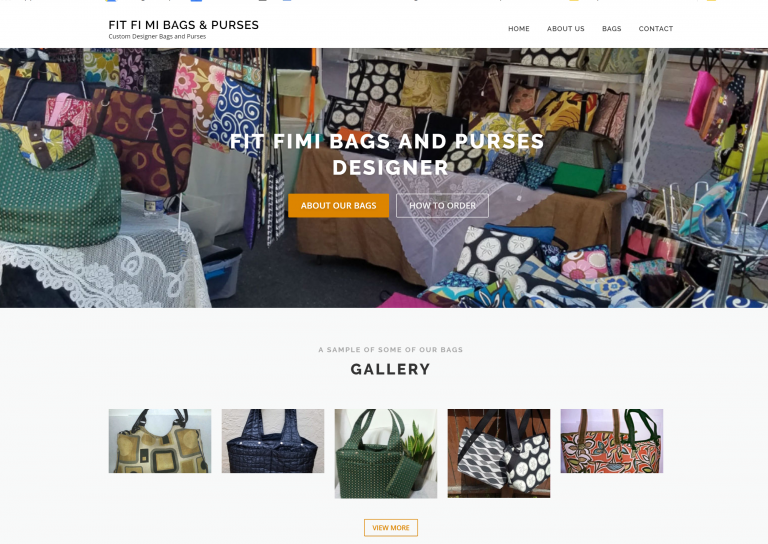The image size is (768, 544).
Task: Click the GALLERY section heading
Action: point(390,369)
